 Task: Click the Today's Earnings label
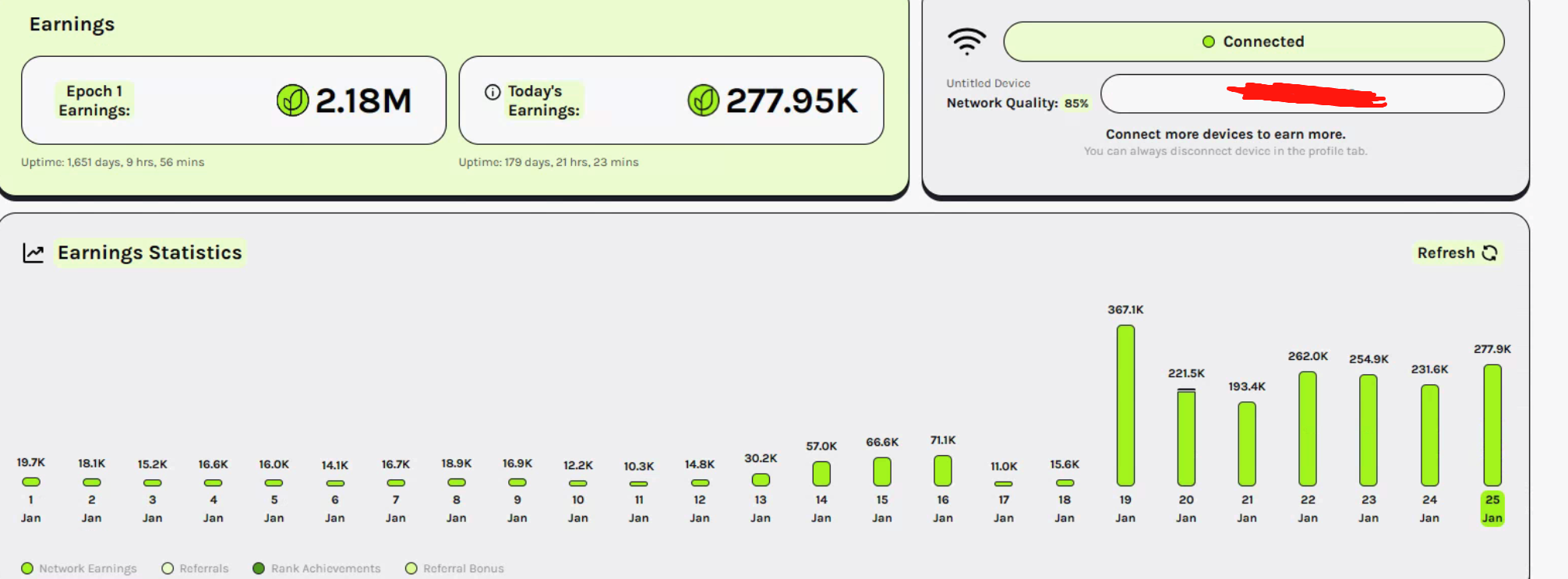coord(544,101)
